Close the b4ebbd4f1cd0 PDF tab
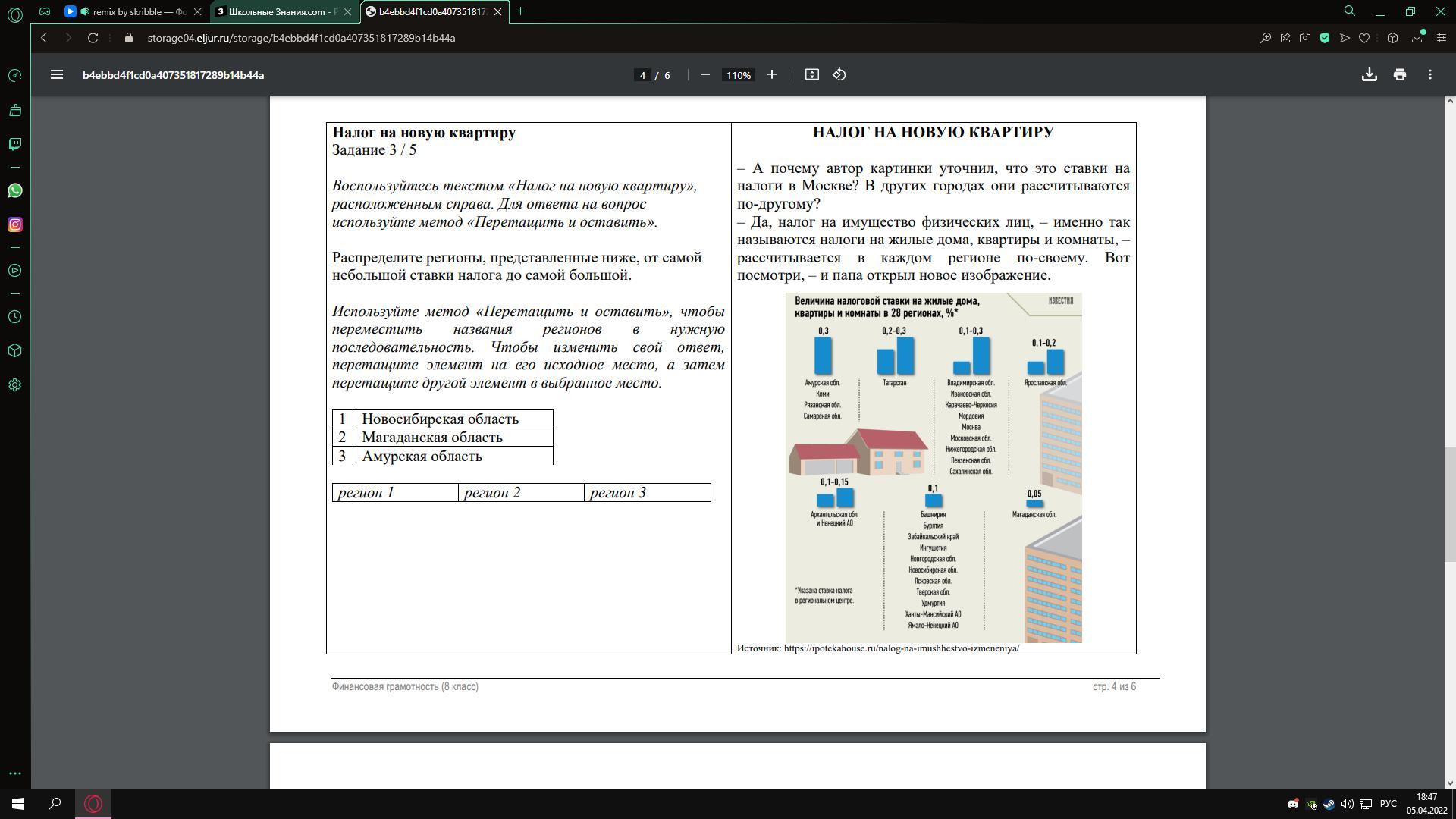This screenshot has width=1456, height=819. pyautogui.click(x=497, y=12)
